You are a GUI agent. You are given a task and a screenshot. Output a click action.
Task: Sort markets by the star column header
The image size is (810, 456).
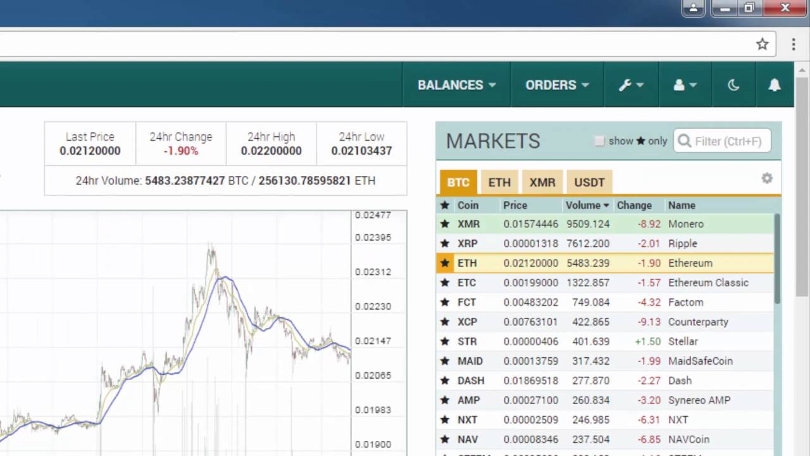click(445, 205)
